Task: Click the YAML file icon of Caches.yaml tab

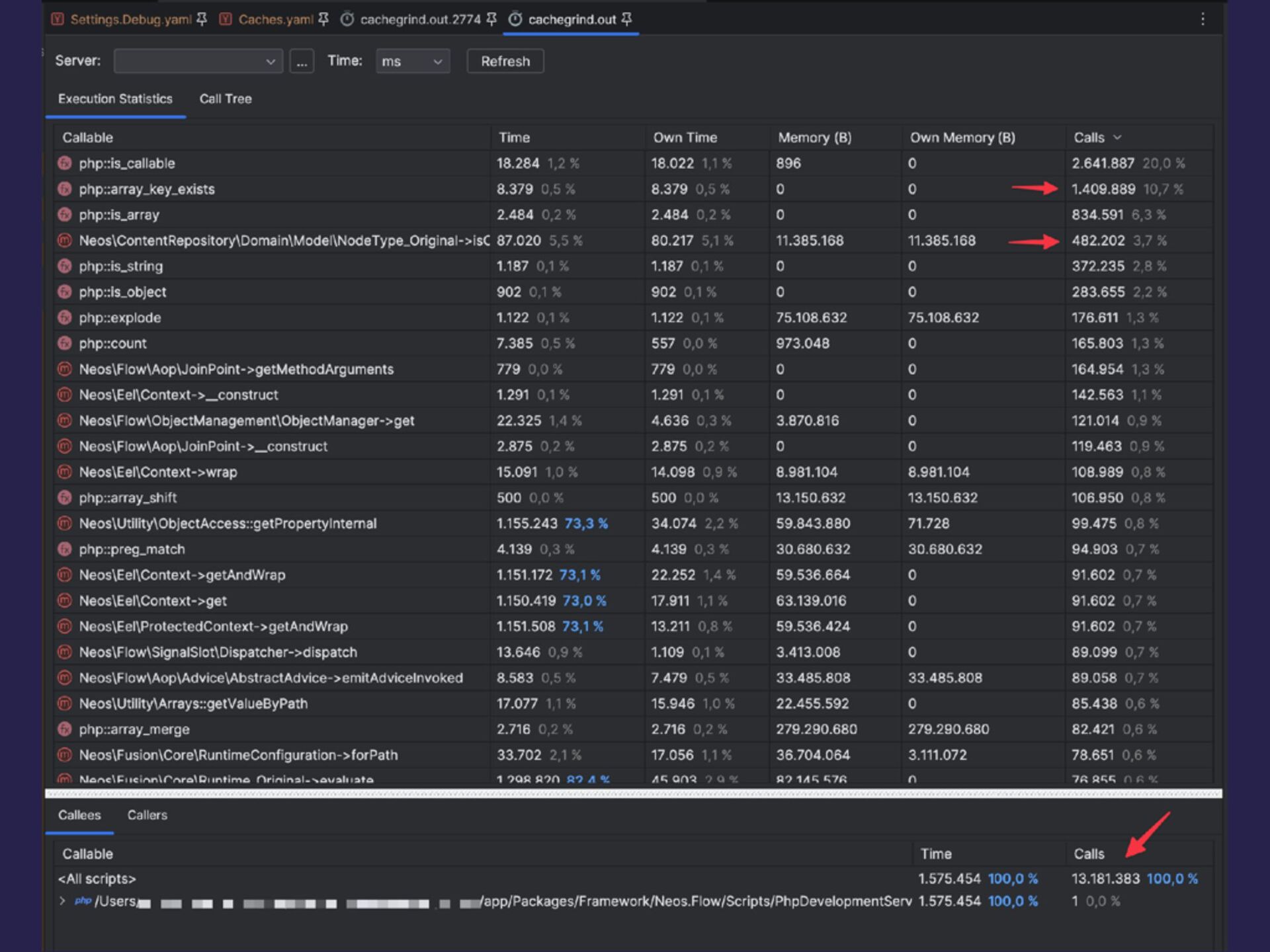Action: 226,20
